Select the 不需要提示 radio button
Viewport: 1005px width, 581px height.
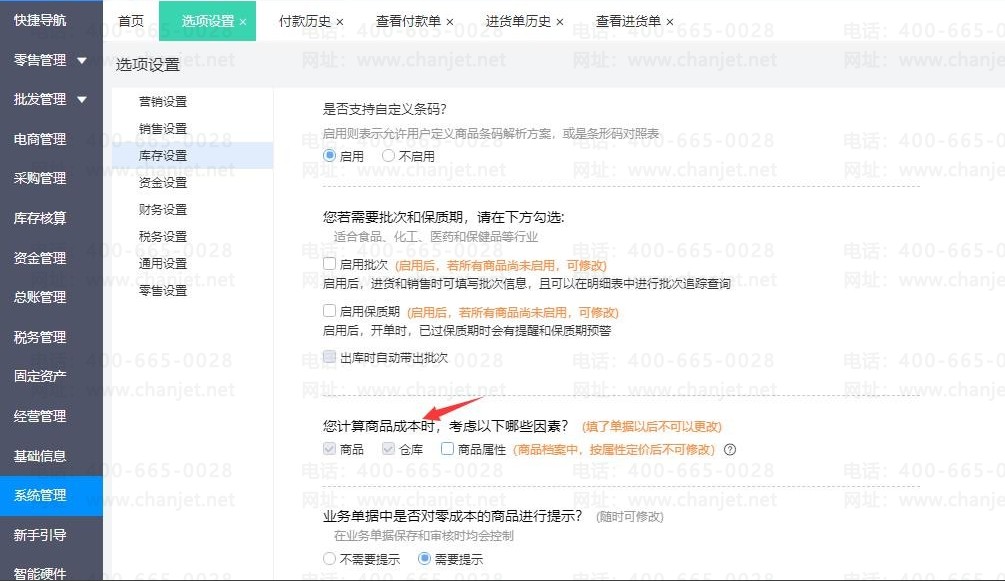pyautogui.click(x=329, y=559)
